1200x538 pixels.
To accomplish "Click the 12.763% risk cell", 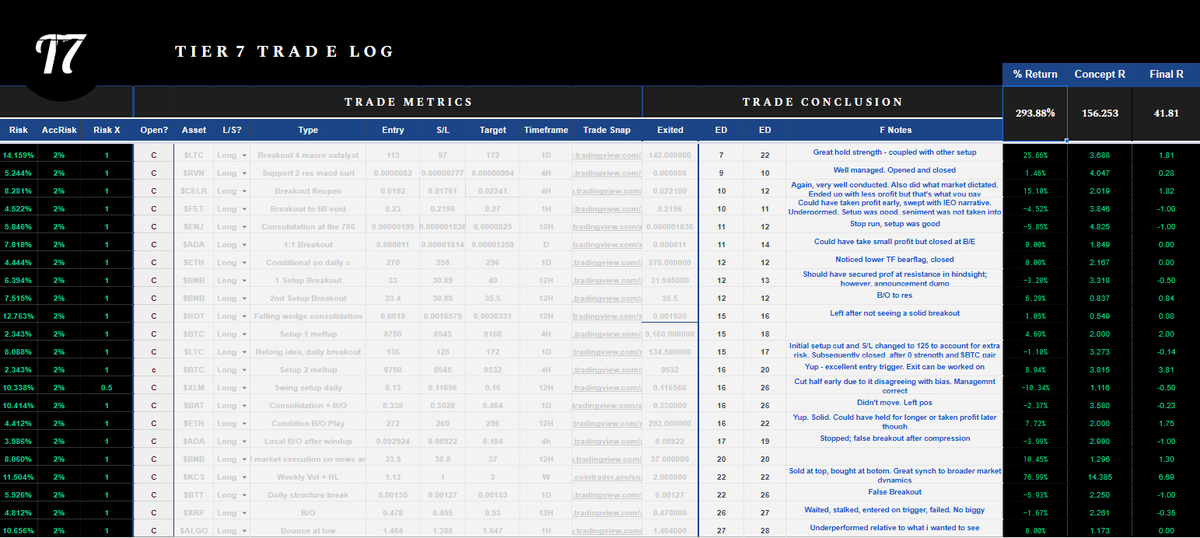I will pyautogui.click(x=19, y=316).
